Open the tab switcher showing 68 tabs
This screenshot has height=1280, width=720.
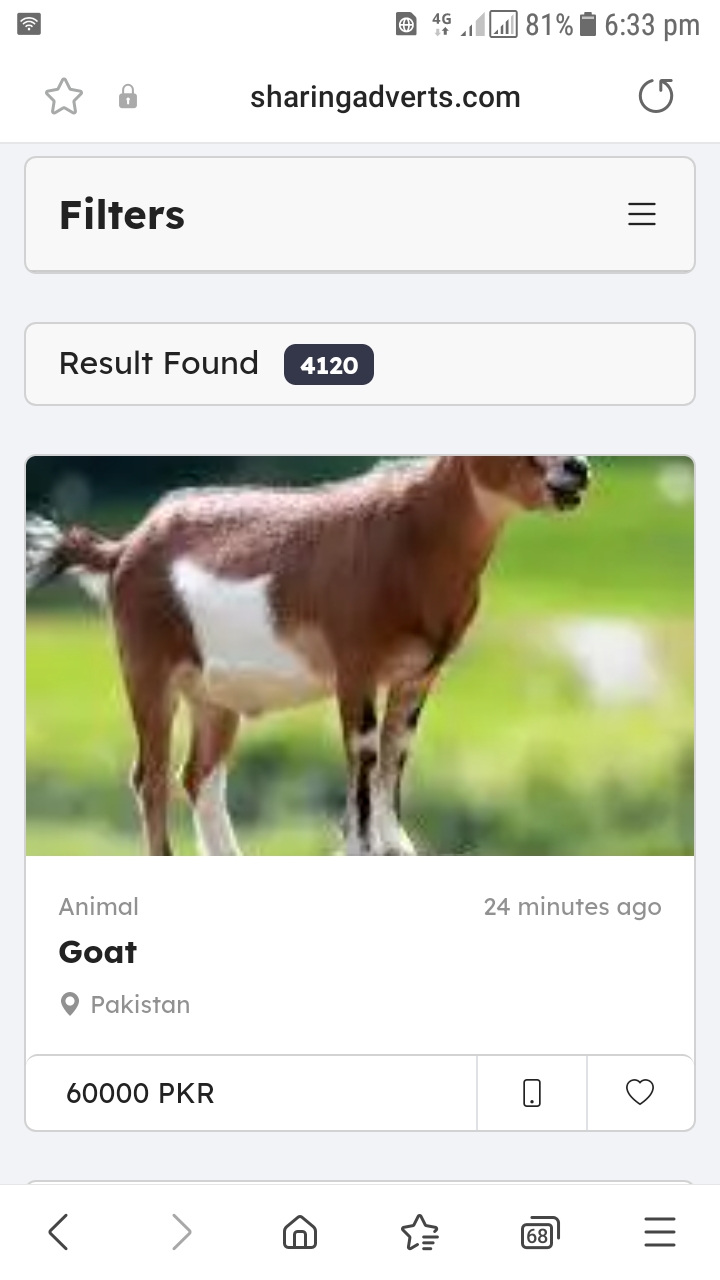540,1233
